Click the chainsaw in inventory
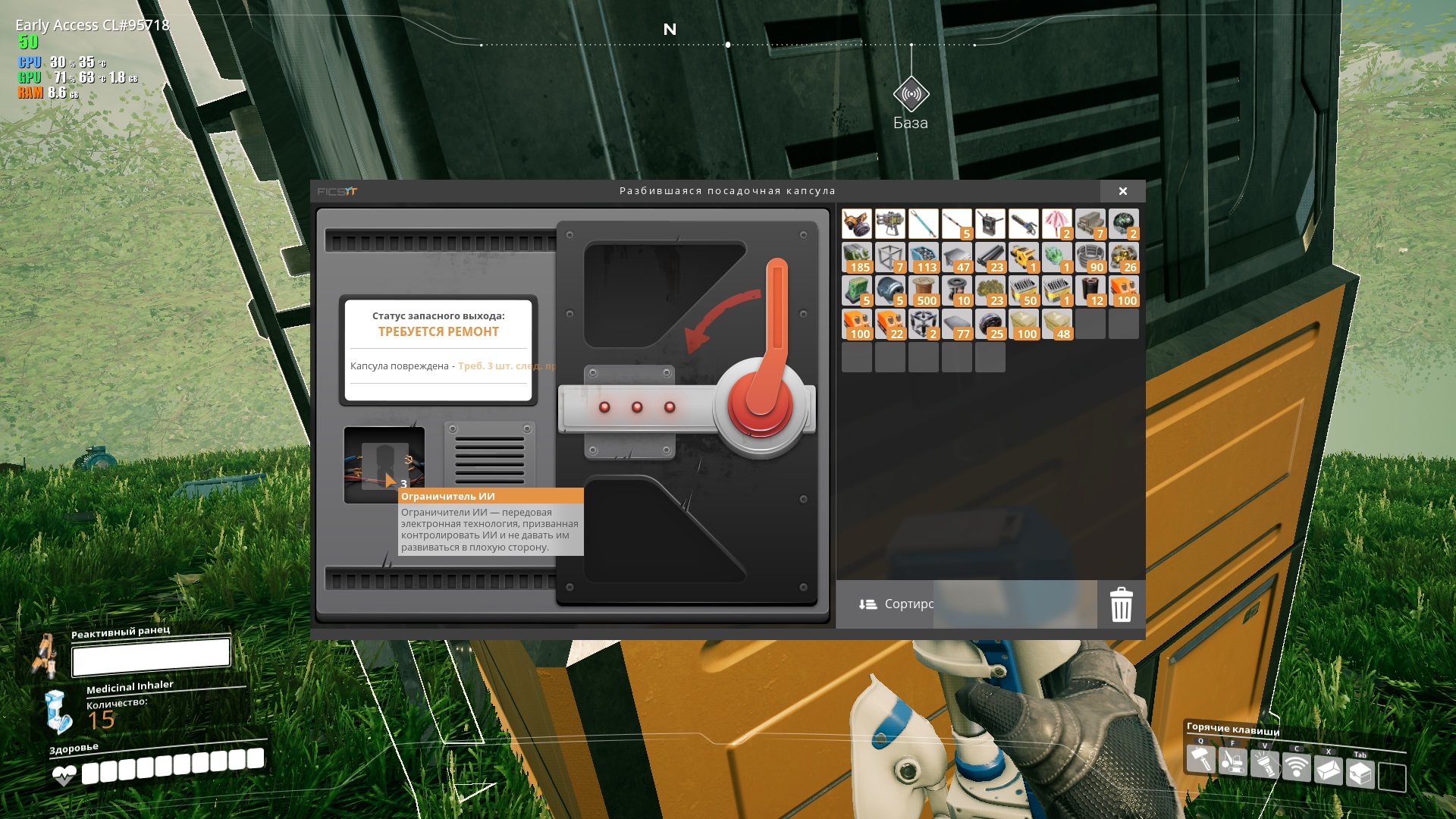The image size is (1456, 819). point(1023,224)
